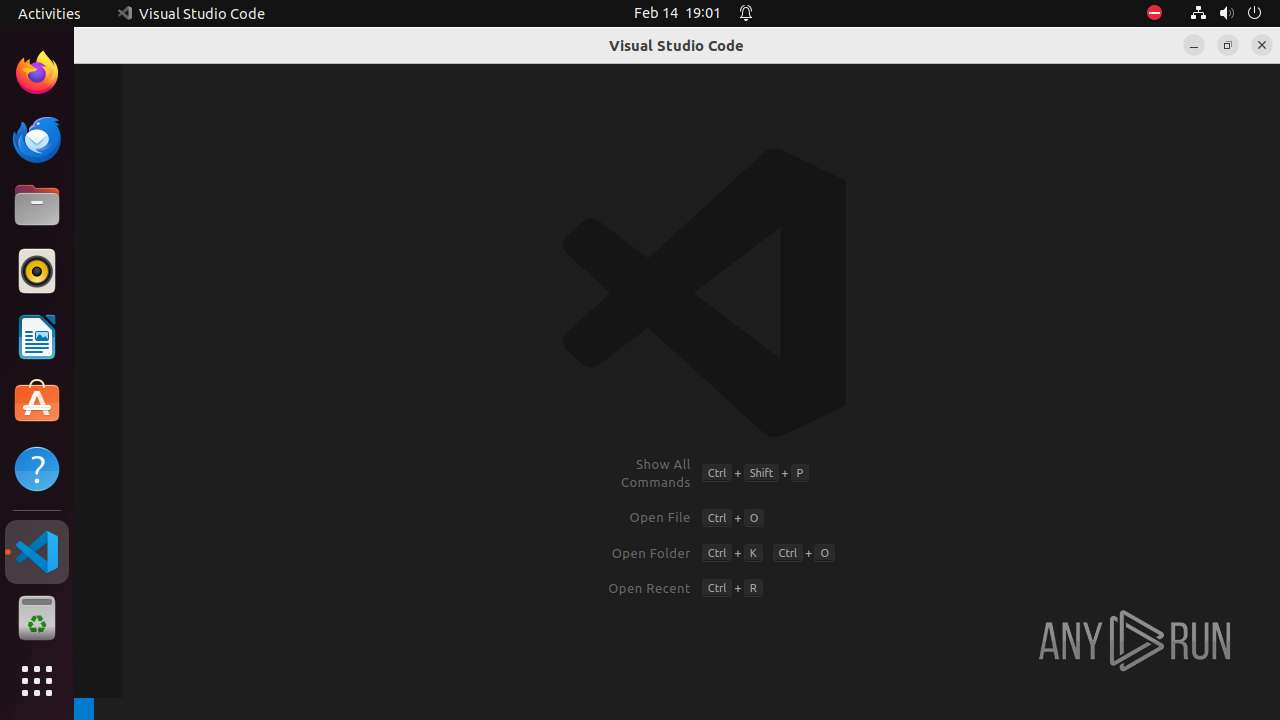Image resolution: width=1280 pixels, height=720 pixels.
Task: Click the red do-not-disturb indicator icon
Action: [1154, 13]
